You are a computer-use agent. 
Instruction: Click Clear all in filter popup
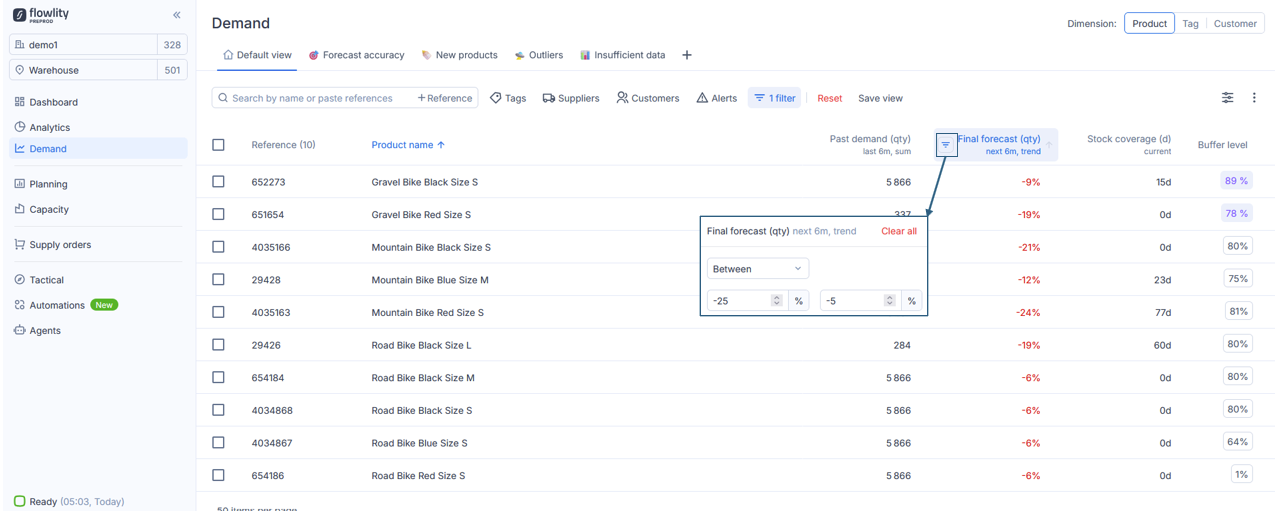pyautogui.click(x=898, y=231)
